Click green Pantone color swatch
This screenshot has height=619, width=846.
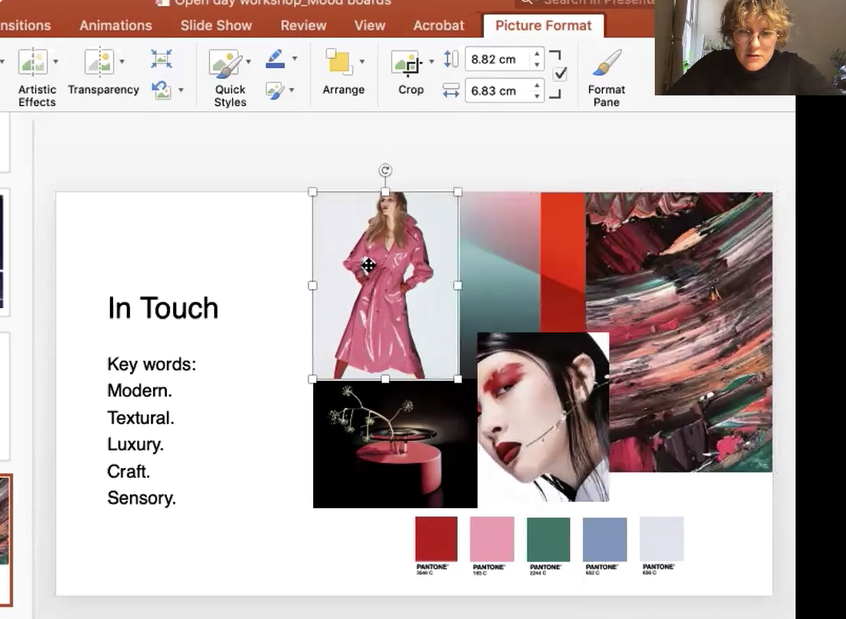(548, 539)
